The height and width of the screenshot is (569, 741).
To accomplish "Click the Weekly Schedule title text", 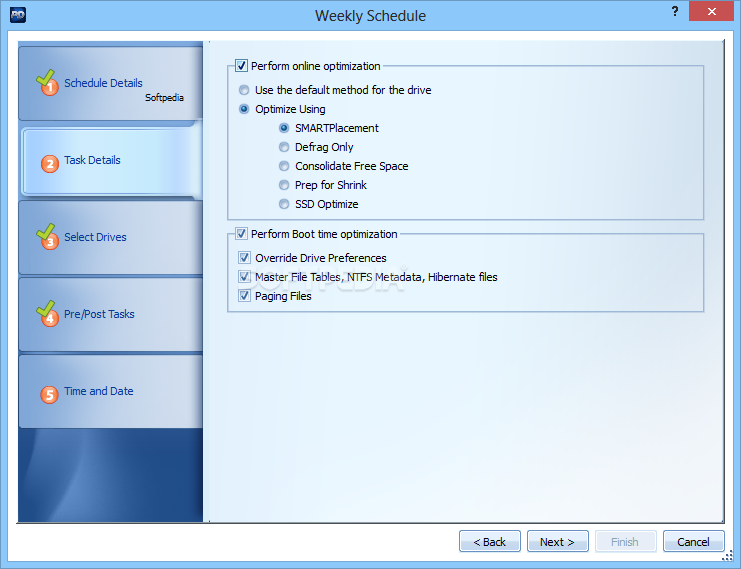I will (x=370, y=16).
